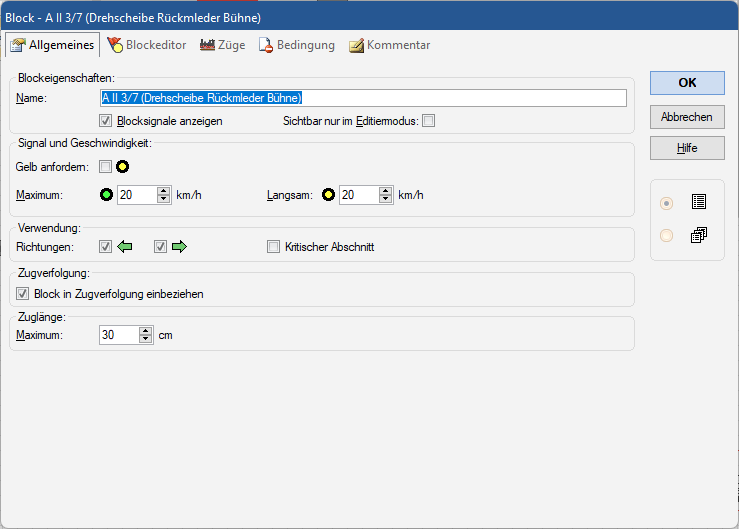This screenshot has height=529, width=739.
Task: Open the Kommentar tab
Action: click(x=389, y=45)
